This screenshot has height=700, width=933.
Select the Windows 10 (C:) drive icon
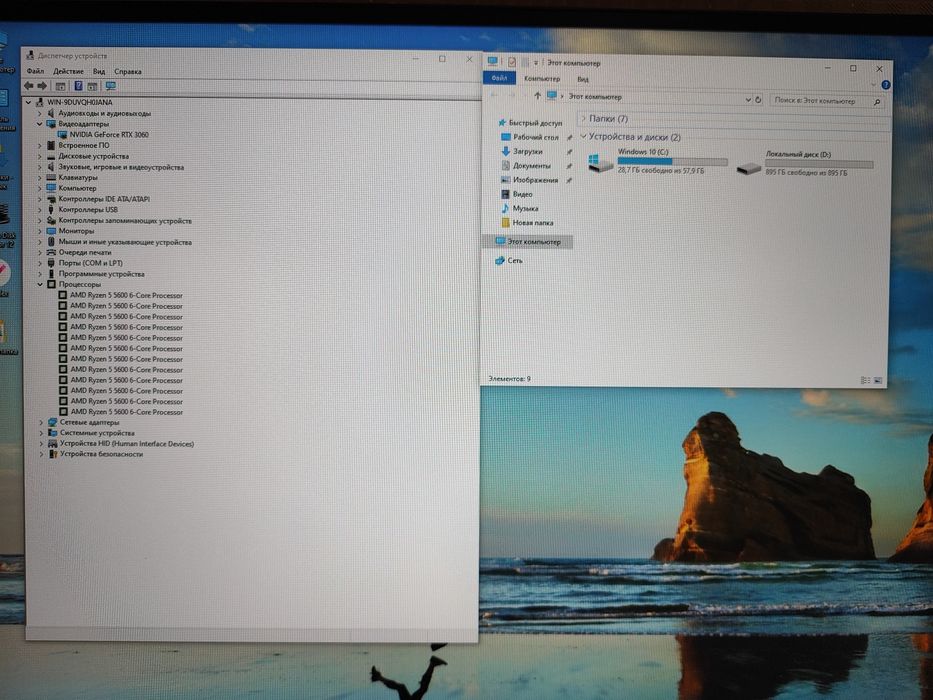coord(600,162)
